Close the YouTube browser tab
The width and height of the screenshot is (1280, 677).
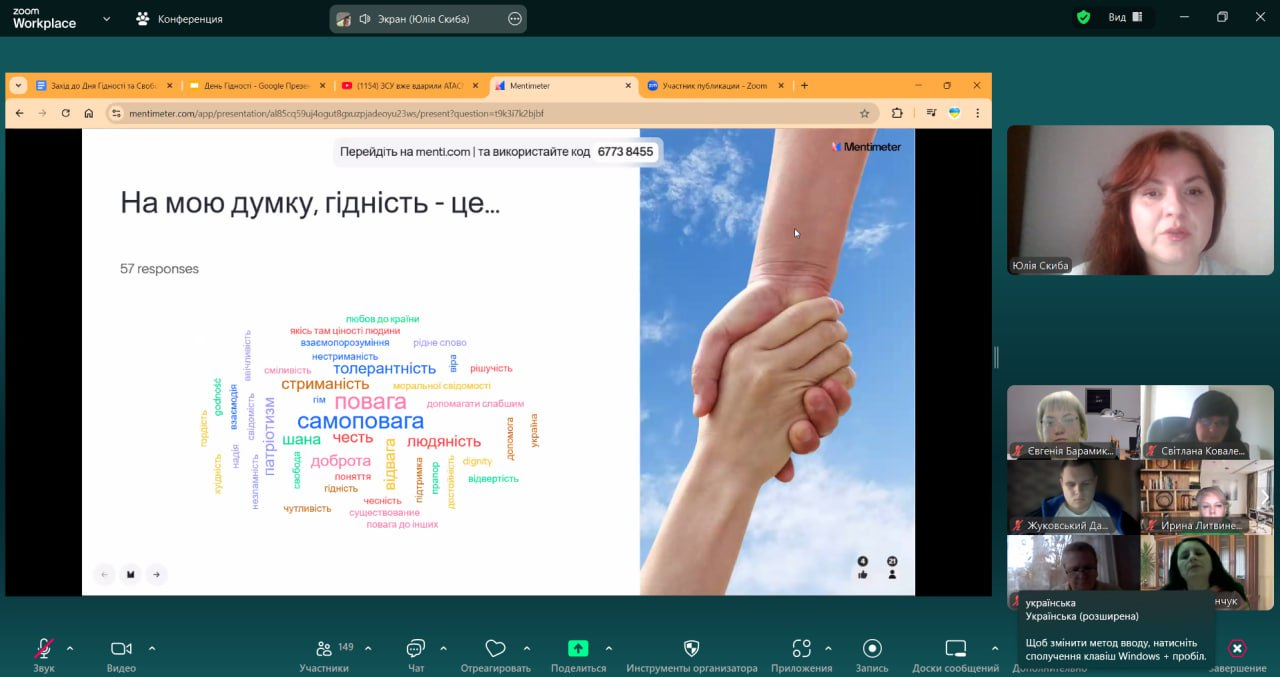pos(474,86)
